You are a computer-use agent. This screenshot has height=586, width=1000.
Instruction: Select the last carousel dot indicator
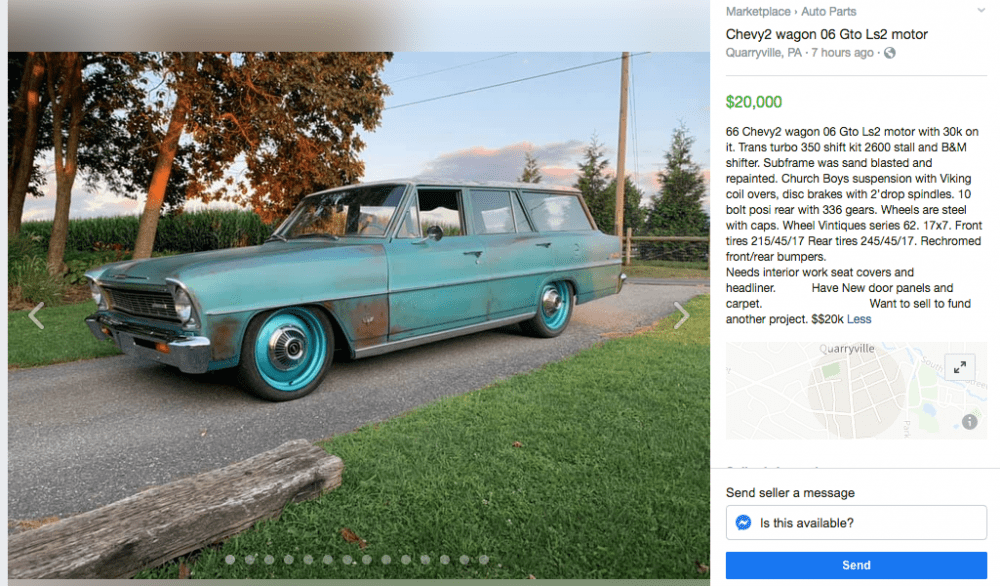484,560
